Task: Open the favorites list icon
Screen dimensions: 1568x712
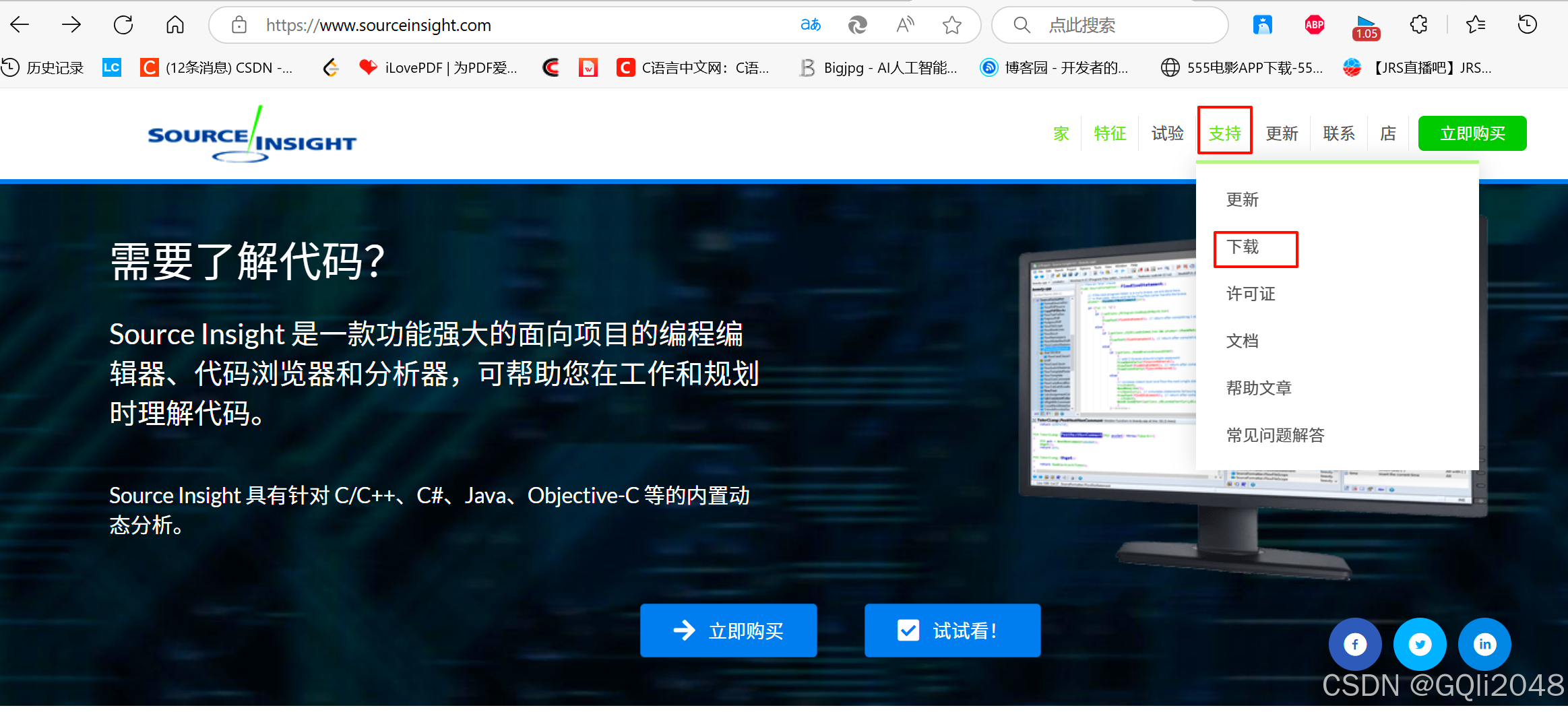Action: coord(1476,25)
